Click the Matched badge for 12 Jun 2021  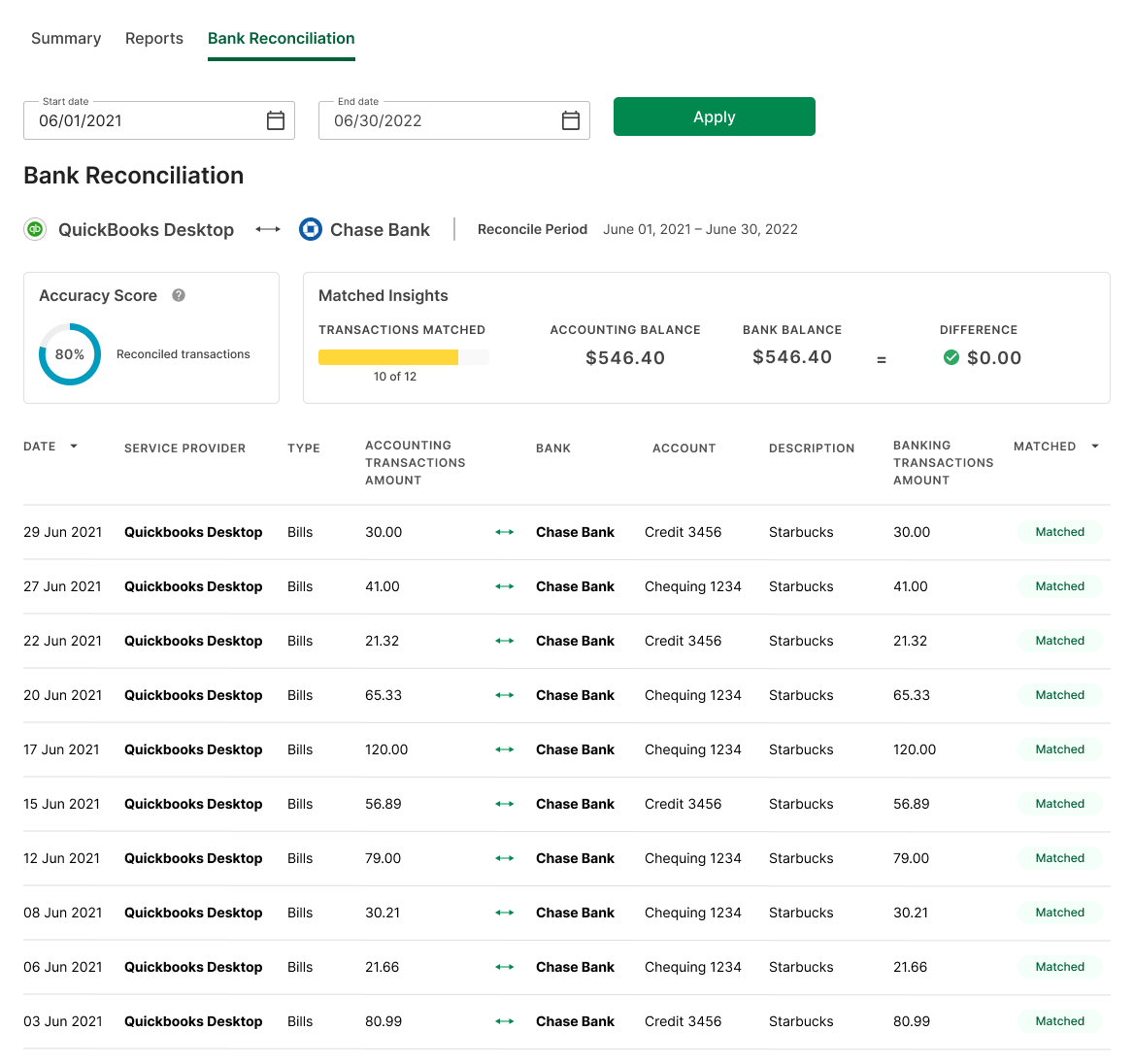point(1059,858)
